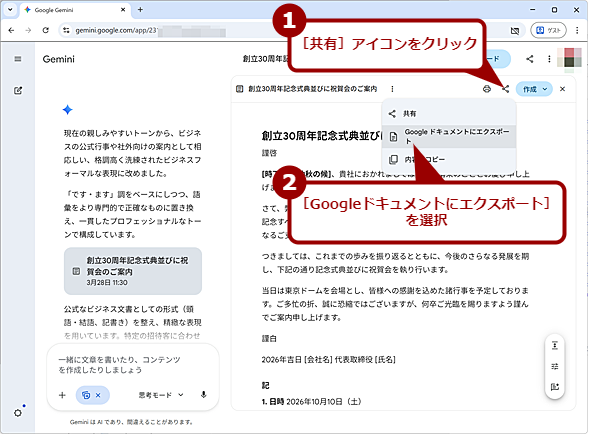Open the tab search dropdown arrow
The image size is (589, 435).
10,10
